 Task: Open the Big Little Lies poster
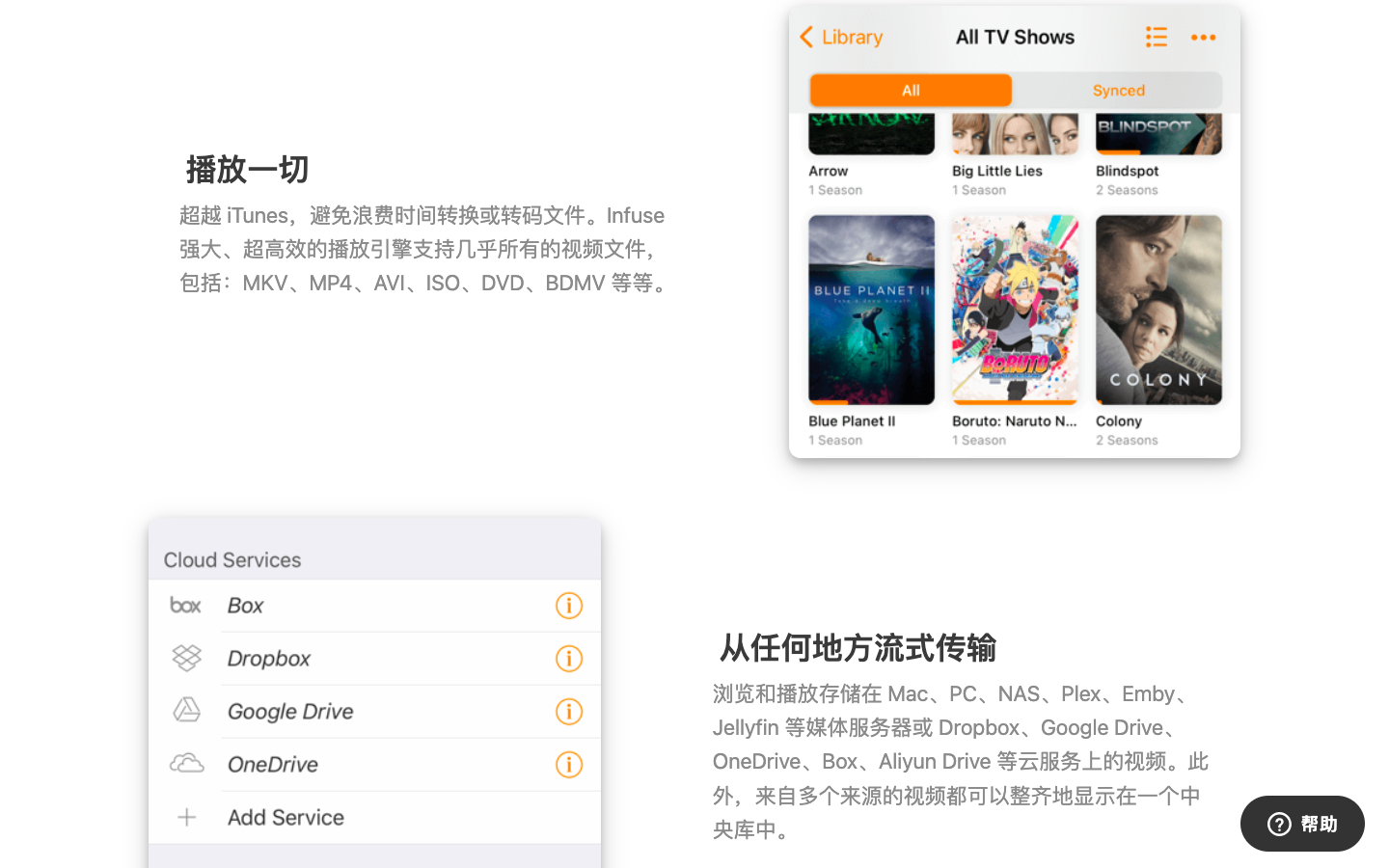(x=1015, y=134)
